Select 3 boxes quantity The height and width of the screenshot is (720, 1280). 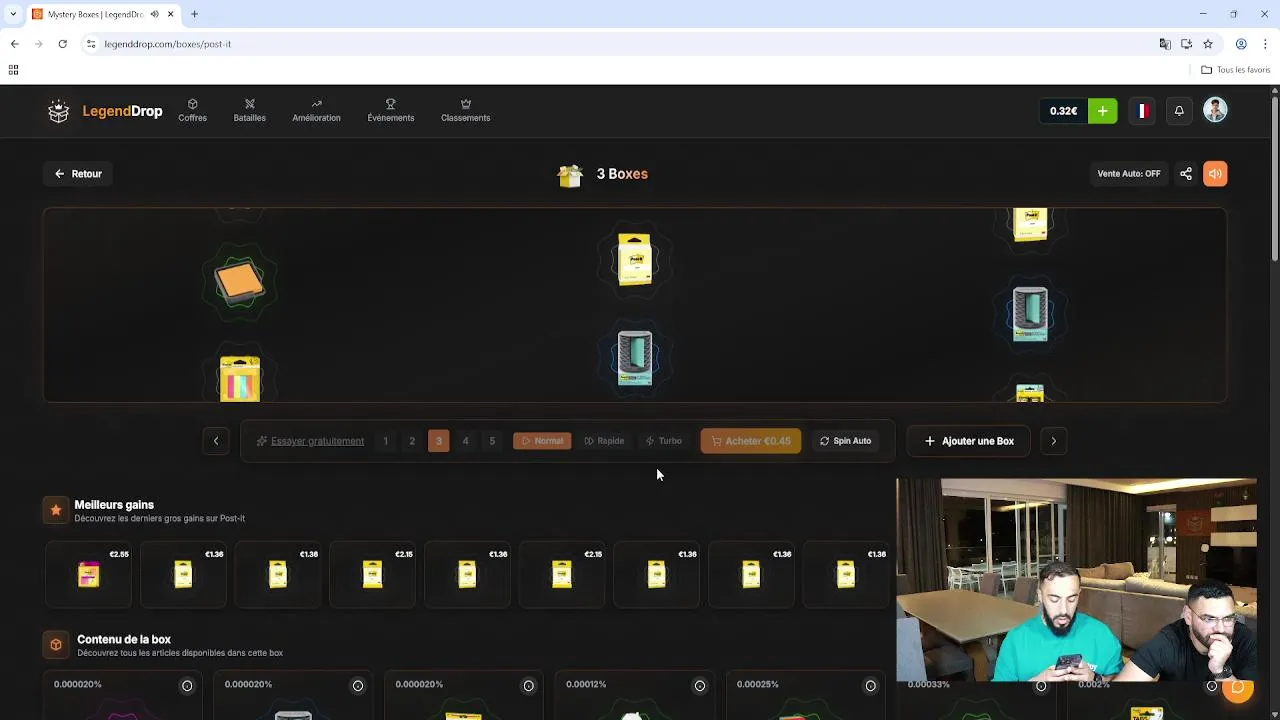pos(438,441)
